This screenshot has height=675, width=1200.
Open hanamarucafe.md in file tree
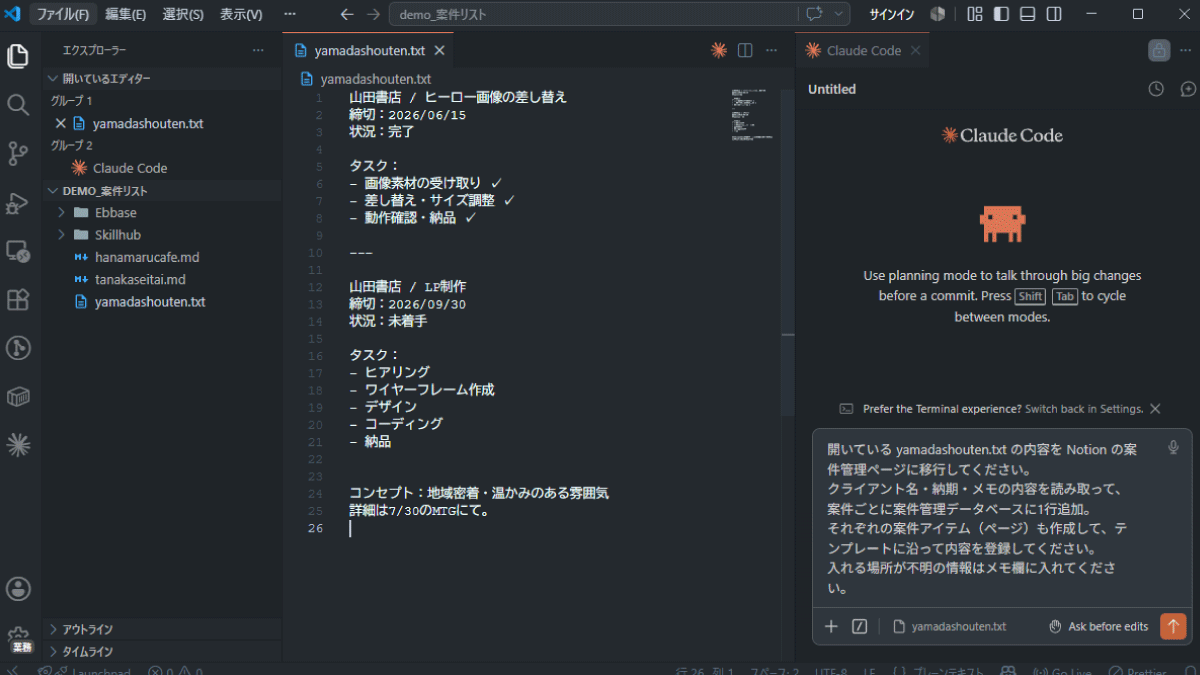coord(147,257)
